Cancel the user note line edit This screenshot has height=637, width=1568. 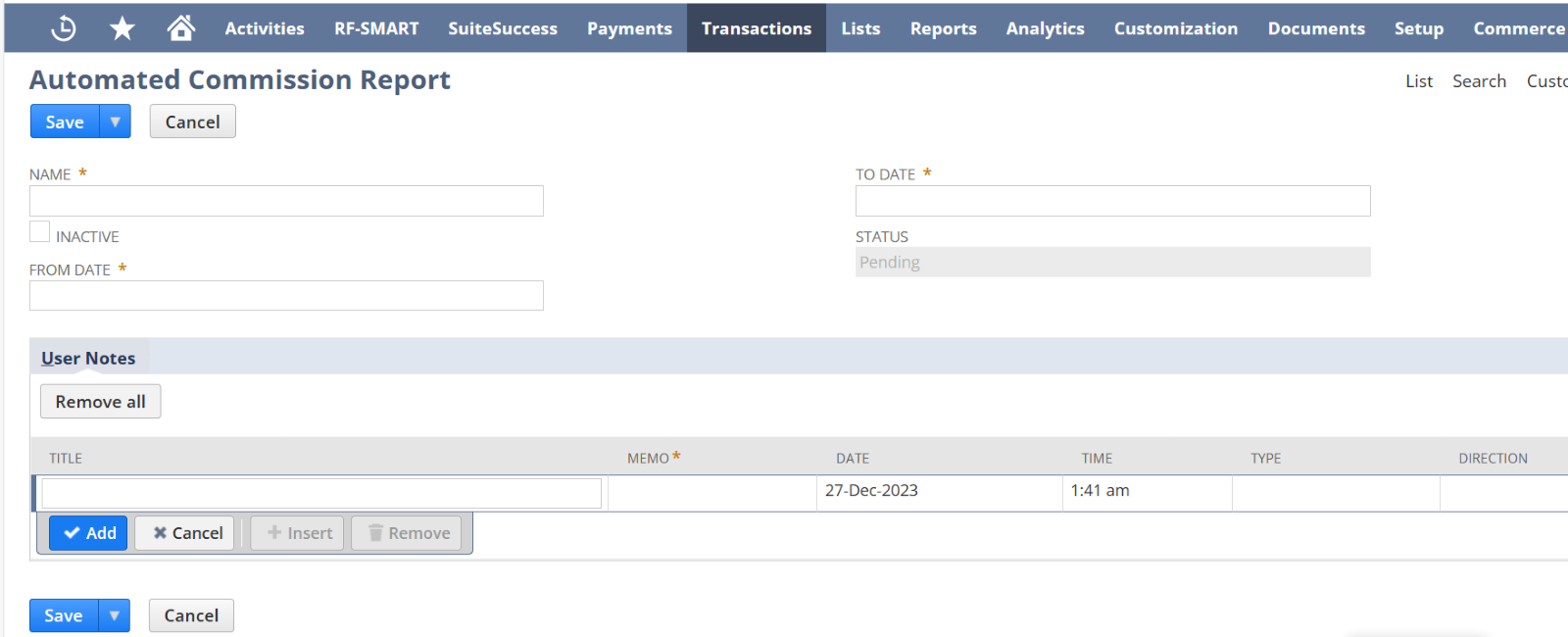click(x=185, y=533)
